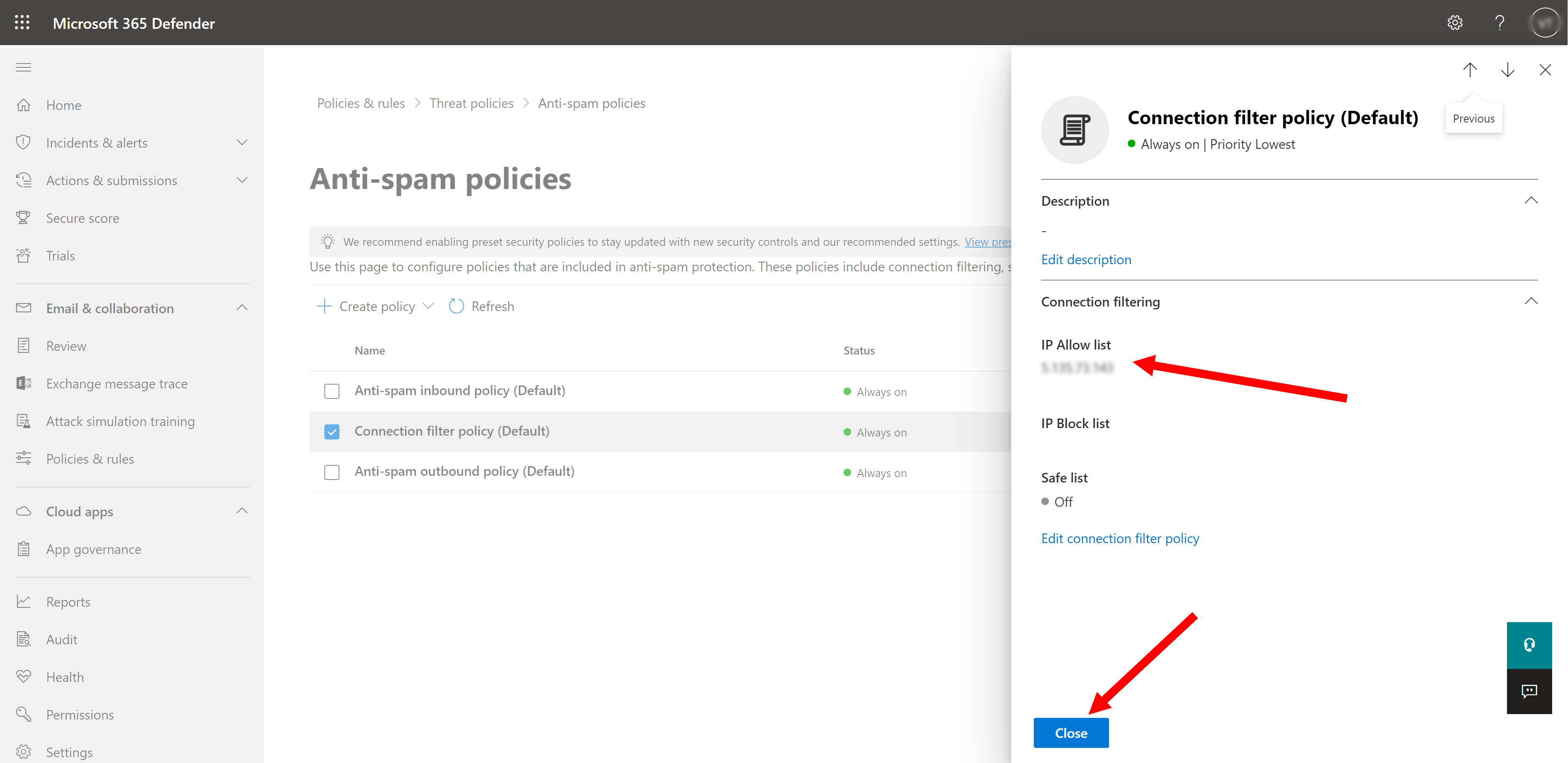
Task: Click Connection filter policy (Default) row name
Action: [451, 431]
